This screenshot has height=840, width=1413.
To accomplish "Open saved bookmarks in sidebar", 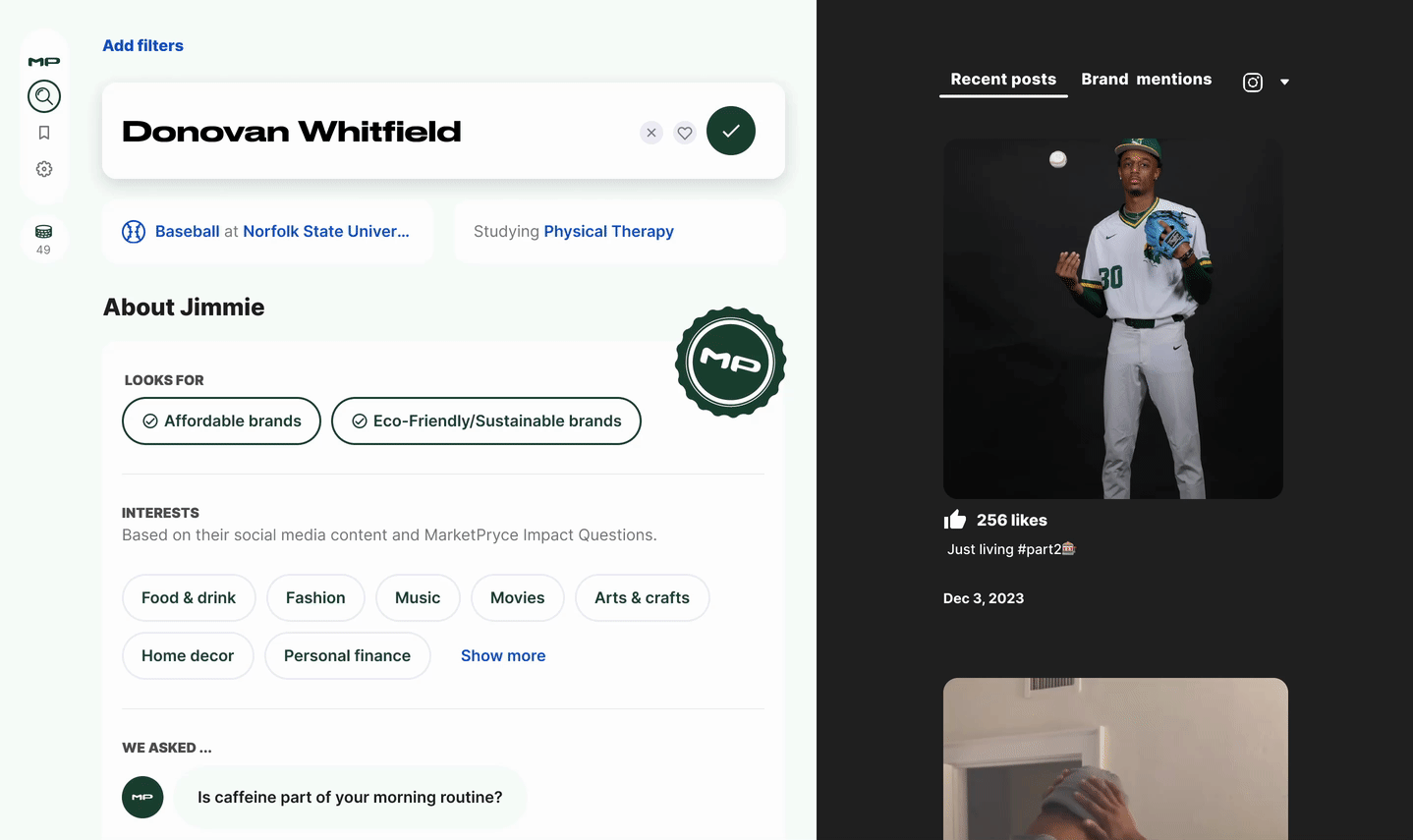I will tap(44, 133).
